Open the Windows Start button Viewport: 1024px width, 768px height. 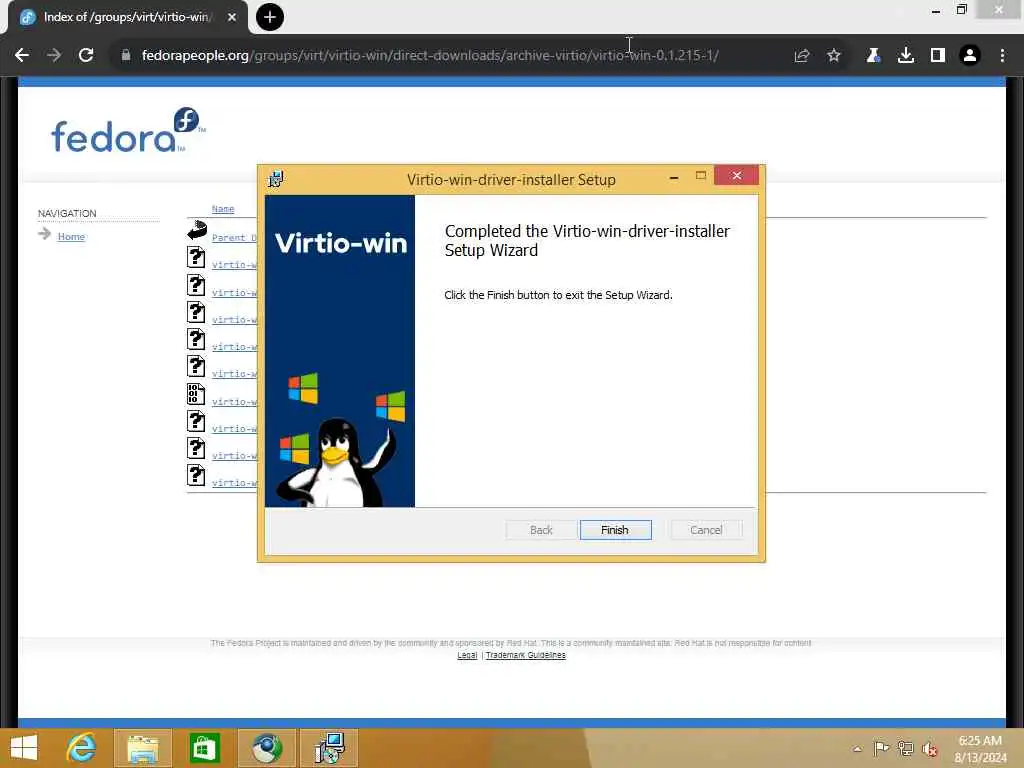click(24, 748)
